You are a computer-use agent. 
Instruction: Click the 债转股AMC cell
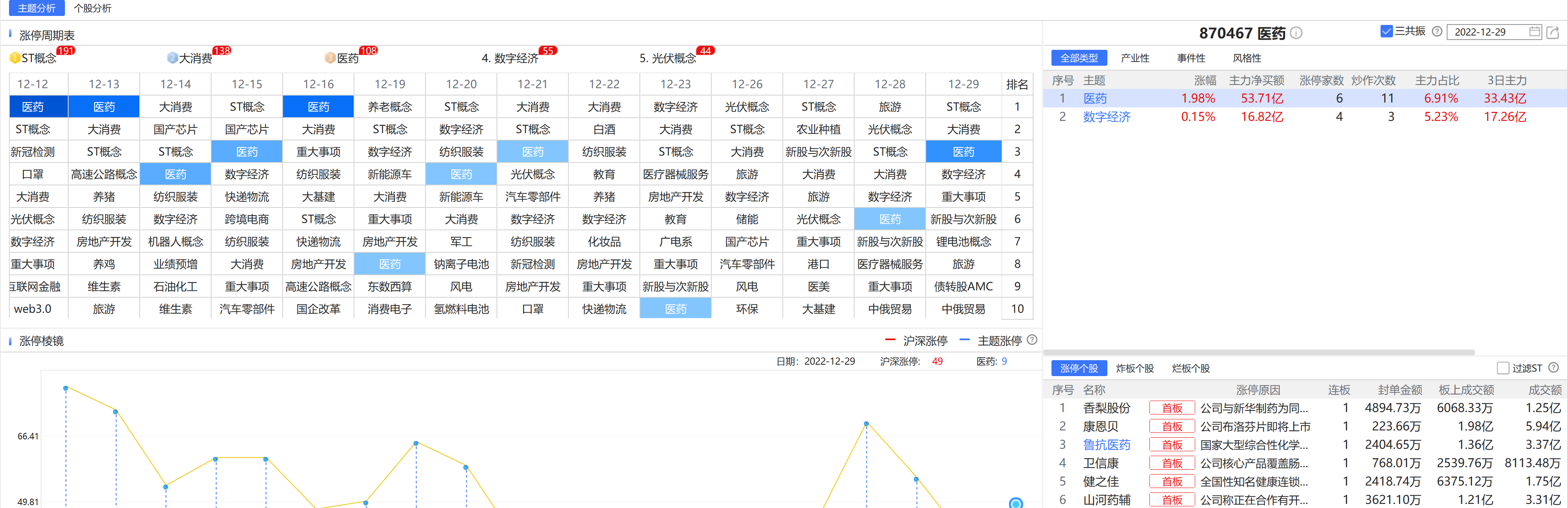[x=963, y=286]
